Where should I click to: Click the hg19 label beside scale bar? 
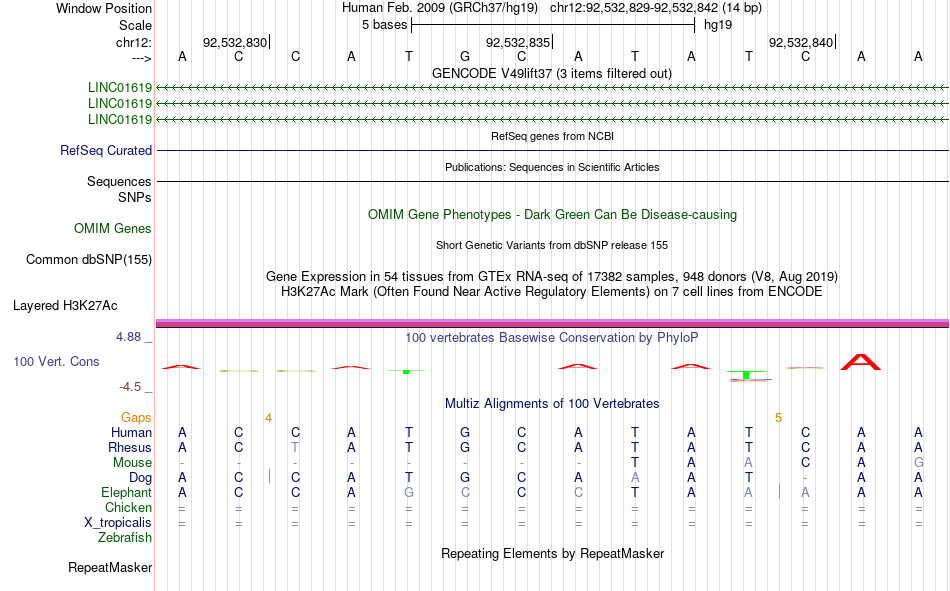tap(718, 25)
